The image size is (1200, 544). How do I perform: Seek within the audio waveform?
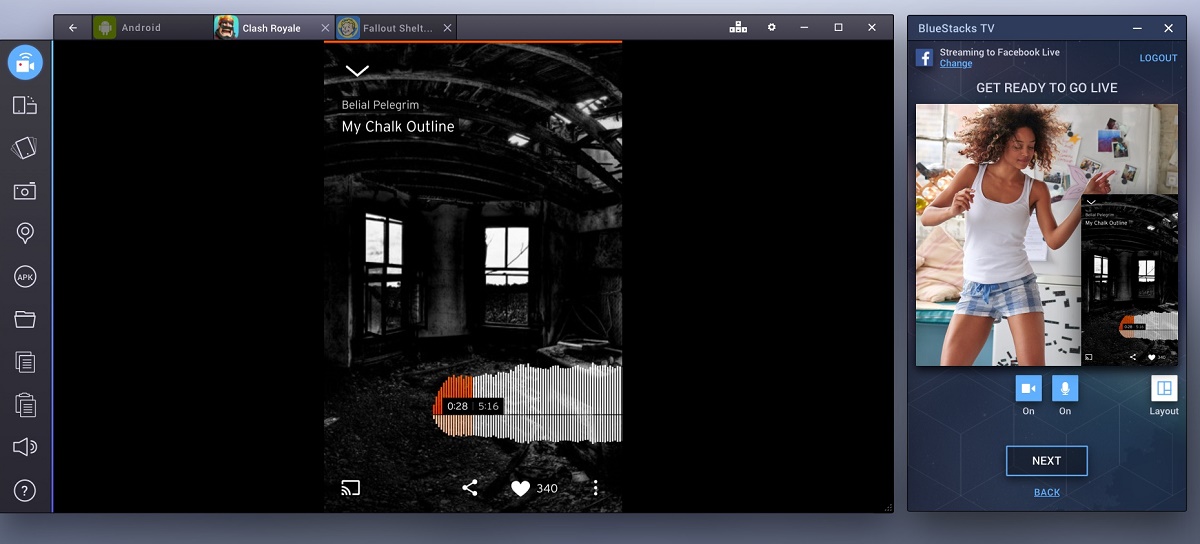[x=527, y=403]
